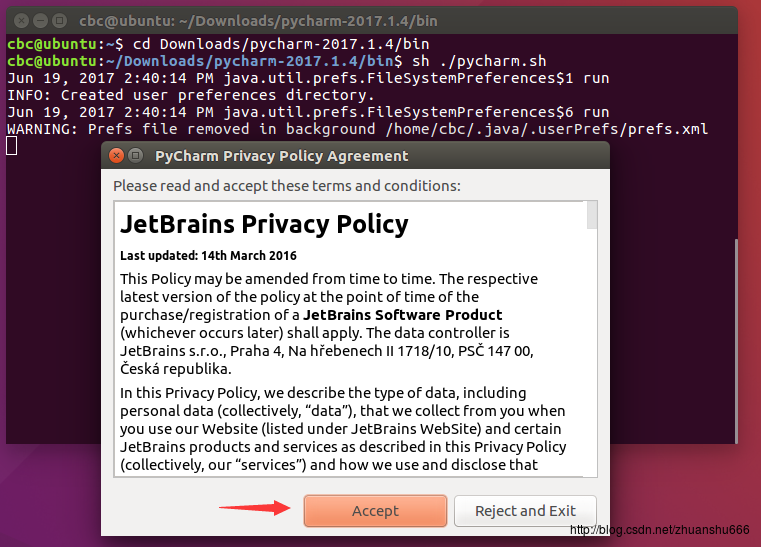This screenshot has width=761, height=547.
Task: Click the privacy policy scrollbar thumb
Action: [592, 215]
